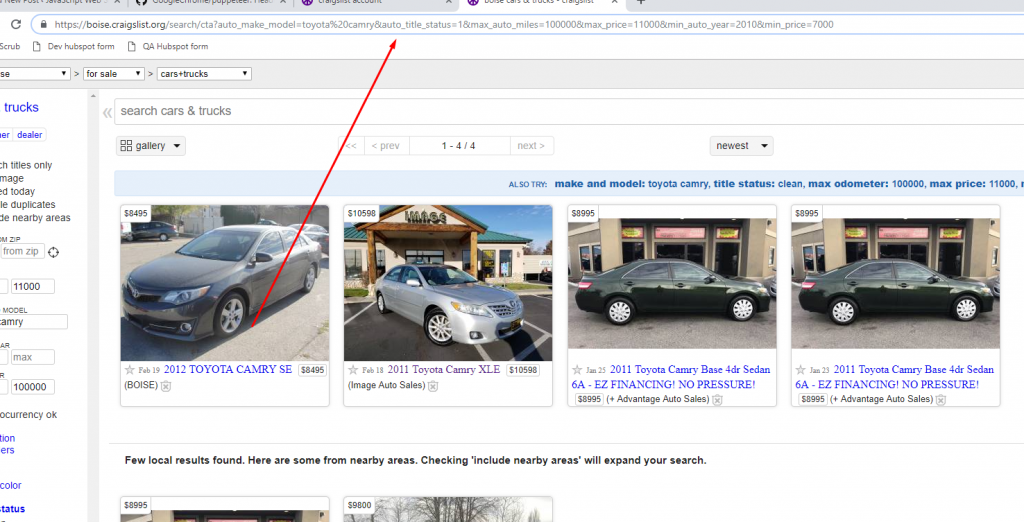Image resolution: width=1024 pixels, height=522 pixels.
Task: Hide the Jan 25 Advantage Auto Sales listing
Action: click(717, 399)
